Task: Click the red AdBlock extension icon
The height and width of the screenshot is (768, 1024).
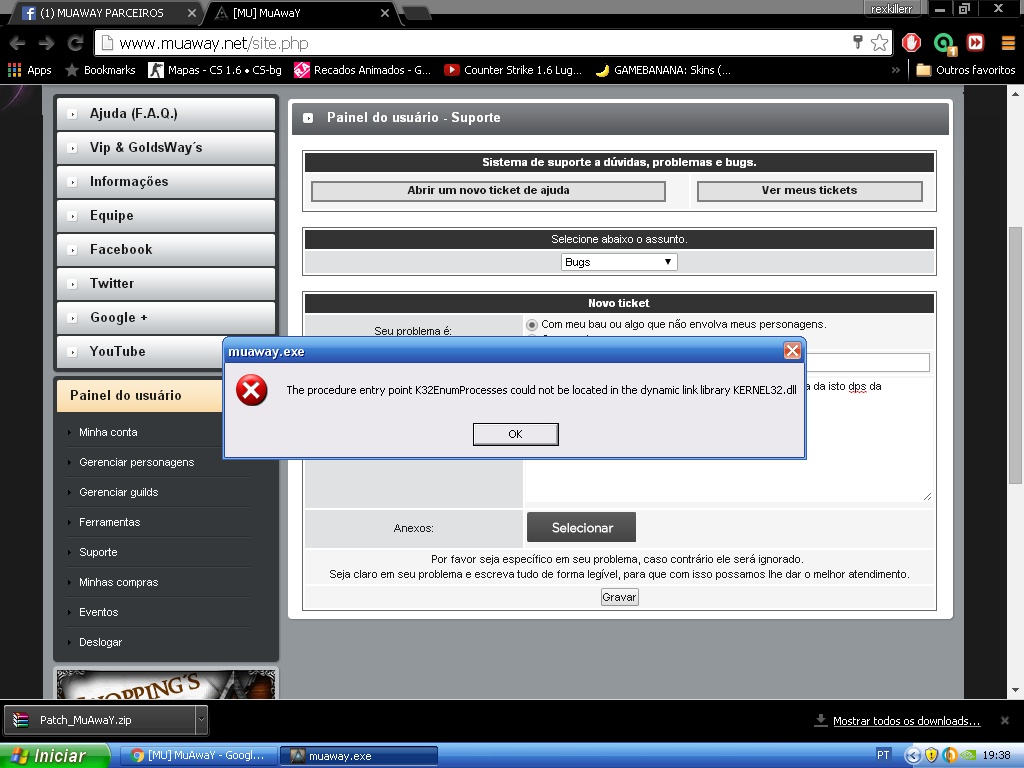Action: pyautogui.click(x=911, y=43)
